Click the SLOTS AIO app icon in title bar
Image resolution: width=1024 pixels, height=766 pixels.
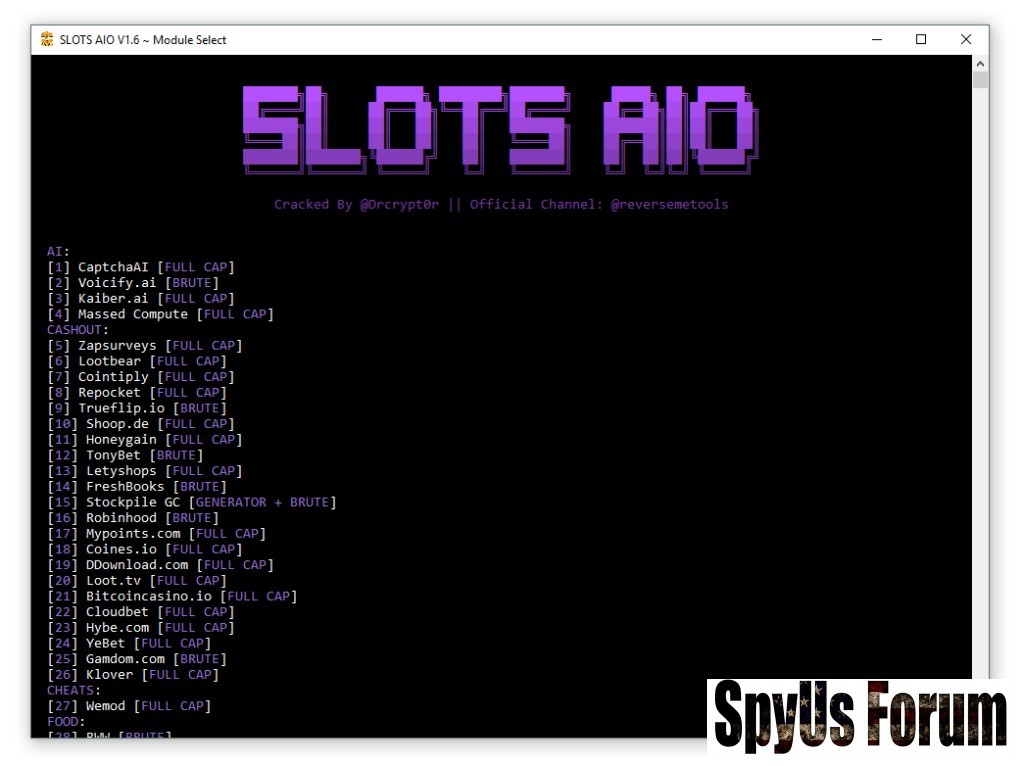[x=46, y=40]
